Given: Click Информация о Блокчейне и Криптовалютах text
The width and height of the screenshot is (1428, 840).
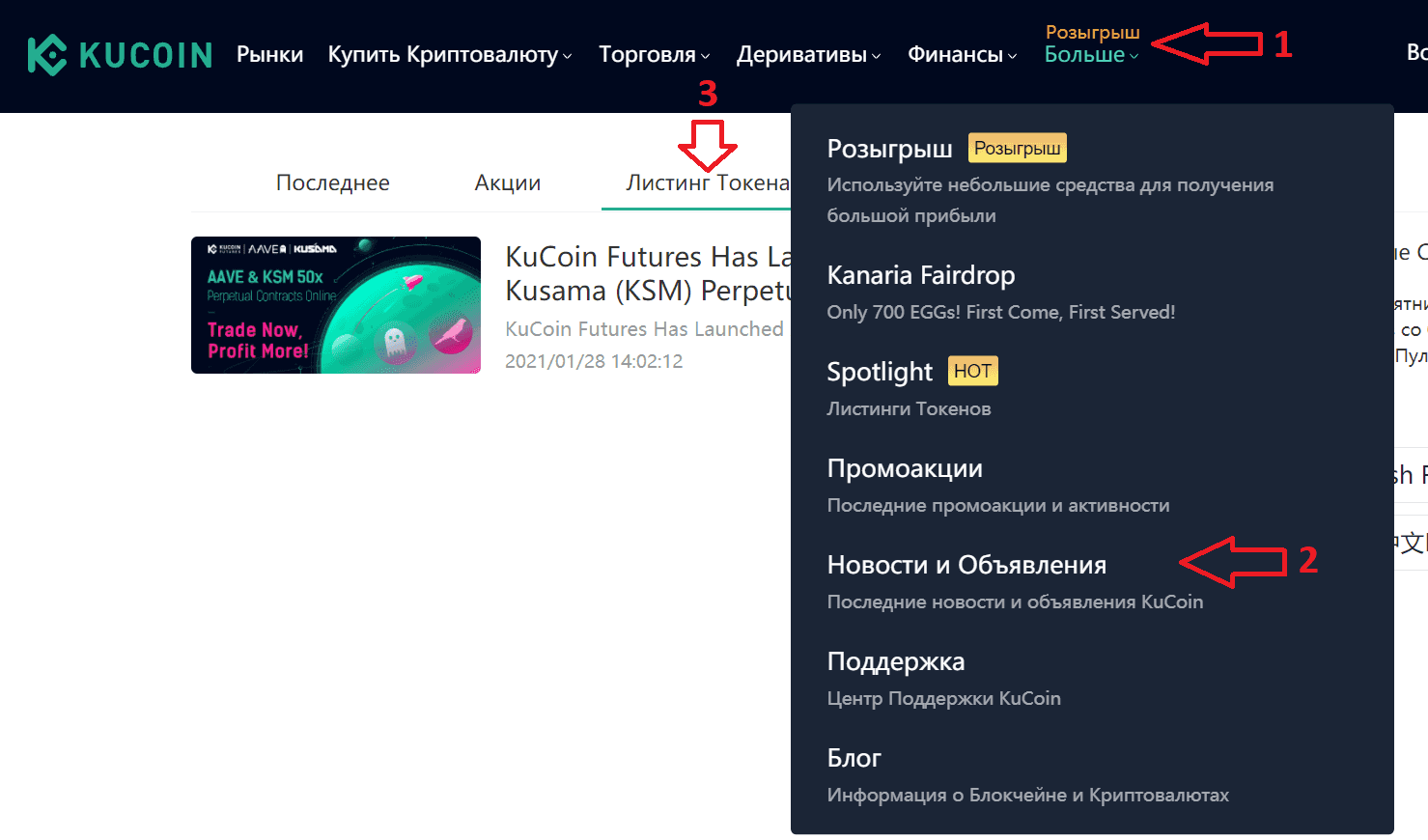Looking at the screenshot, I should pyautogui.click(x=1027, y=795).
